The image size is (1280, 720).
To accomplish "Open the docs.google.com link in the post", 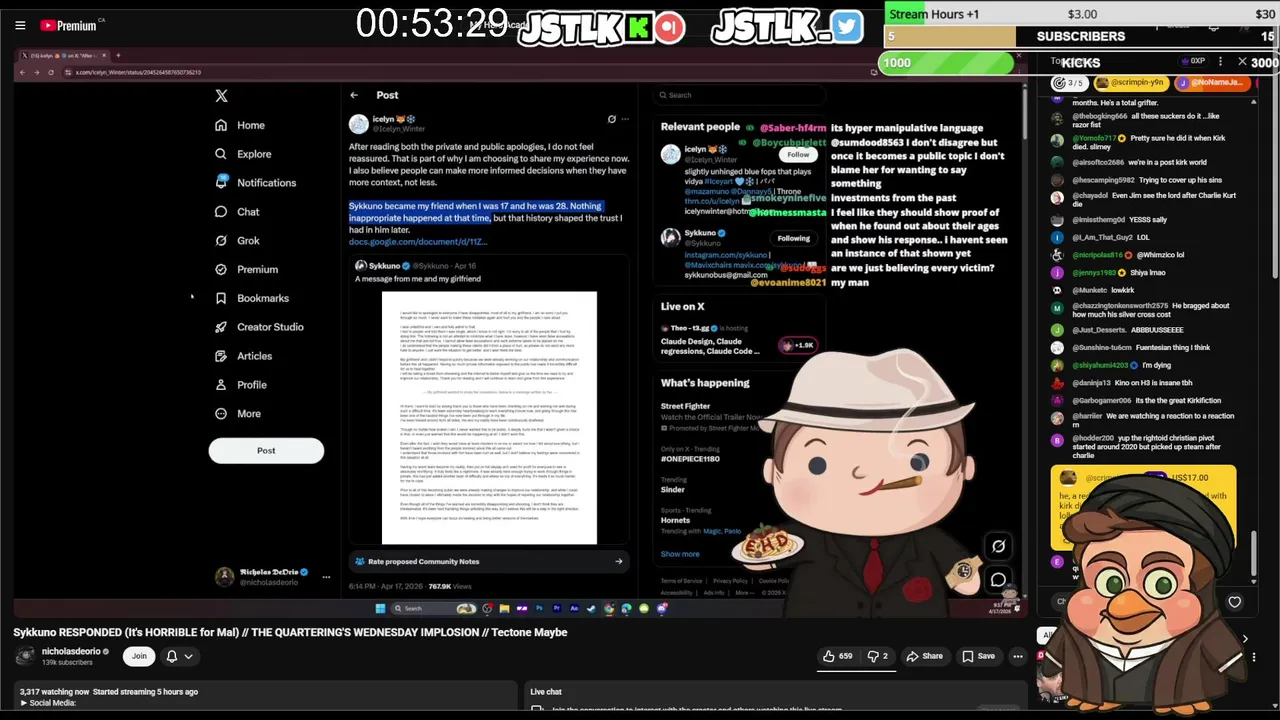I will coord(418,242).
